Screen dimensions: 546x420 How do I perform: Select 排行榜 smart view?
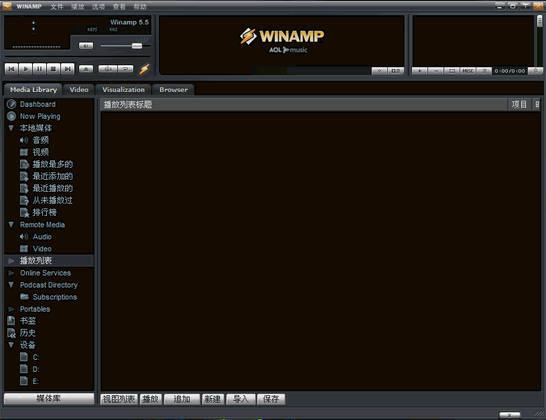click(45, 212)
